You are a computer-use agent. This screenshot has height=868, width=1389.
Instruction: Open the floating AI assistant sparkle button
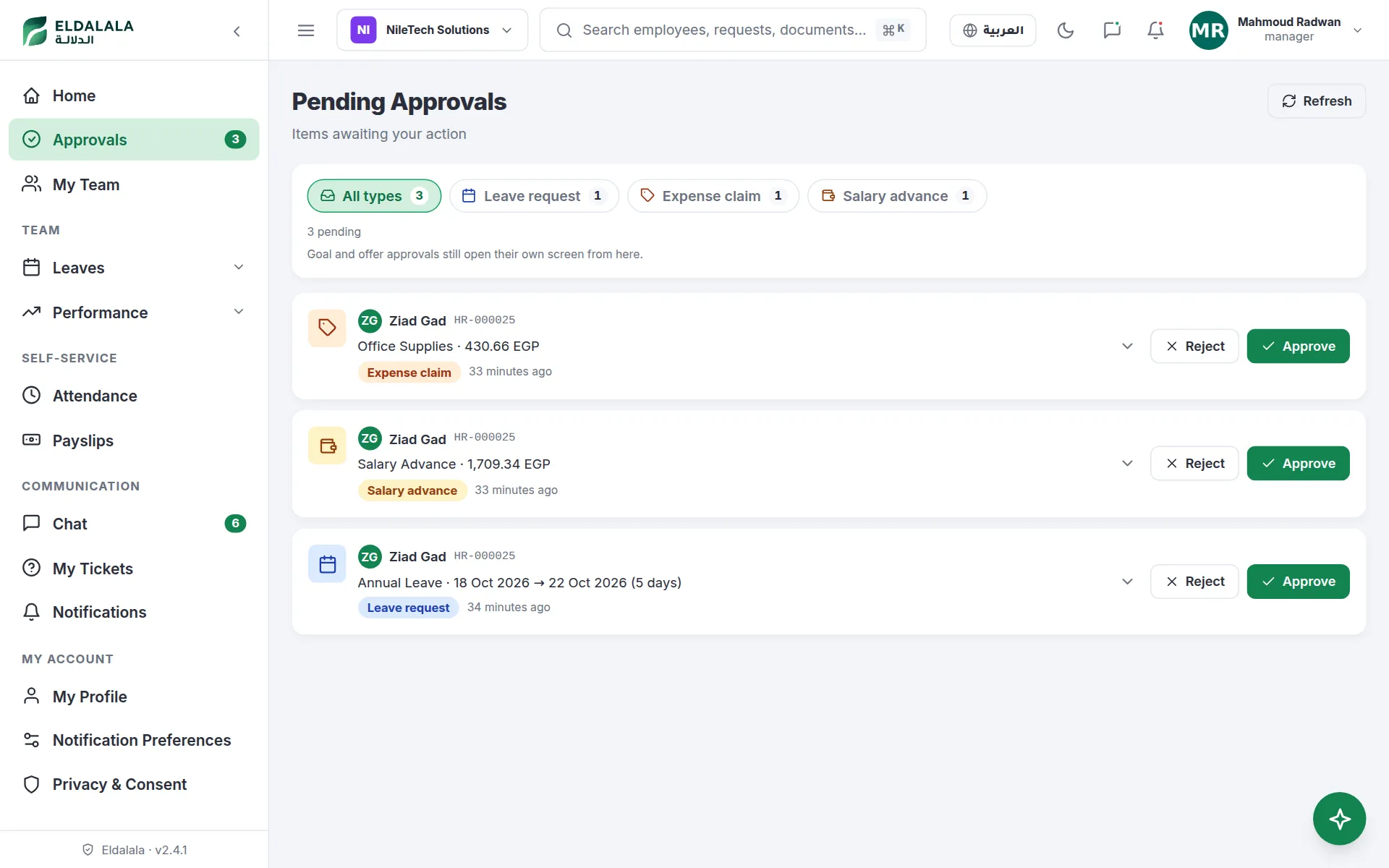point(1339,818)
